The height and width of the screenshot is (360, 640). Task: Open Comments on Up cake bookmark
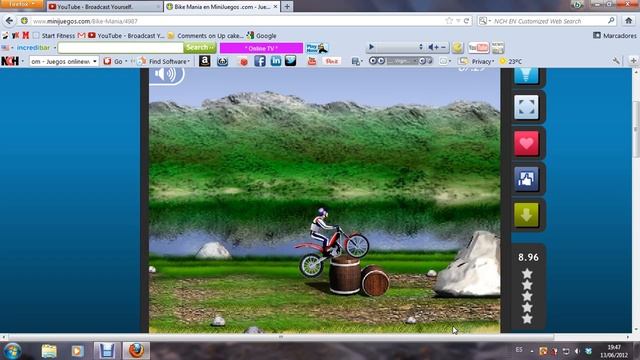click(205, 36)
